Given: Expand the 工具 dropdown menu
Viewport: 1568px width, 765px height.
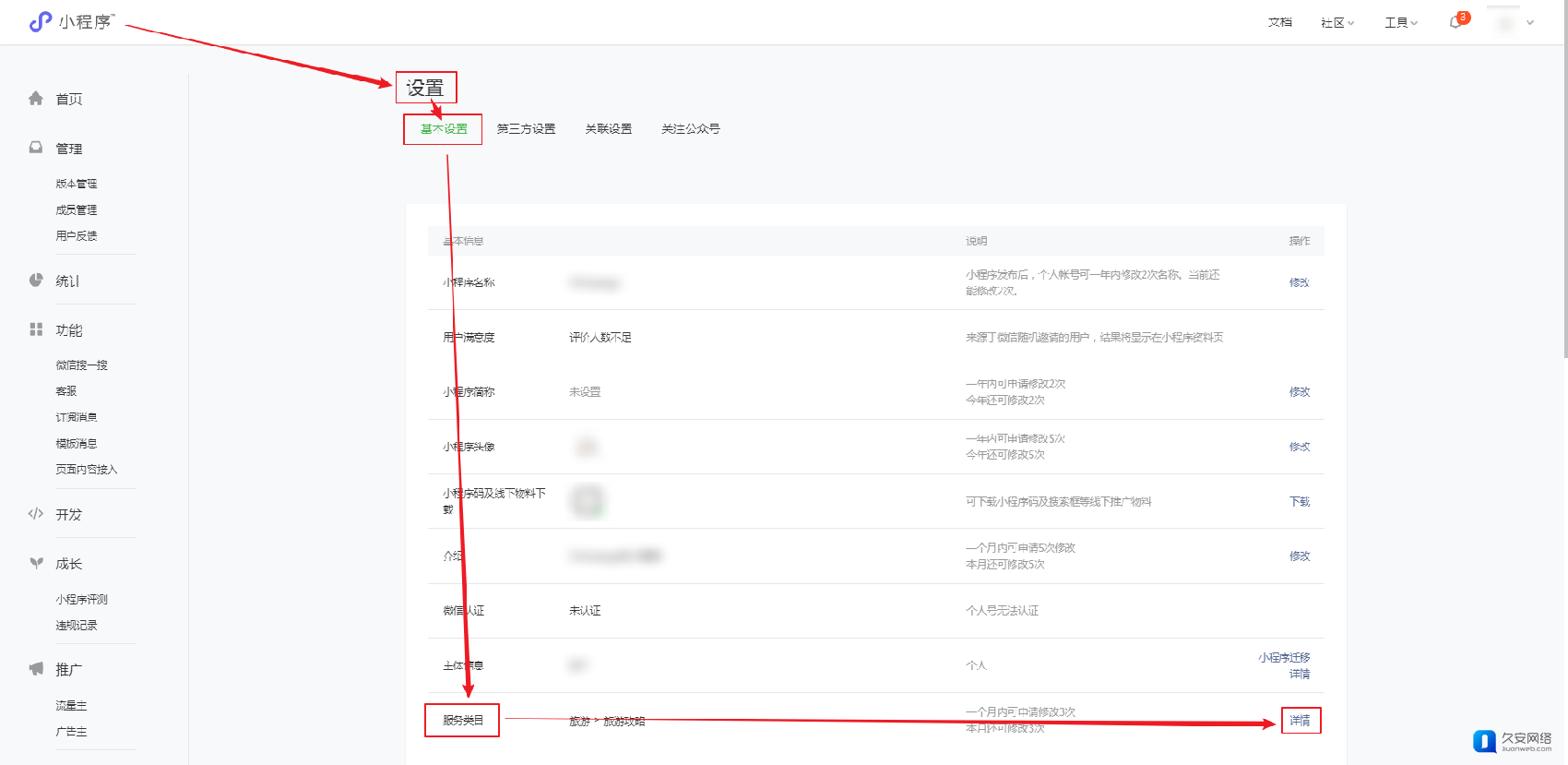Looking at the screenshot, I should click(x=1400, y=22).
